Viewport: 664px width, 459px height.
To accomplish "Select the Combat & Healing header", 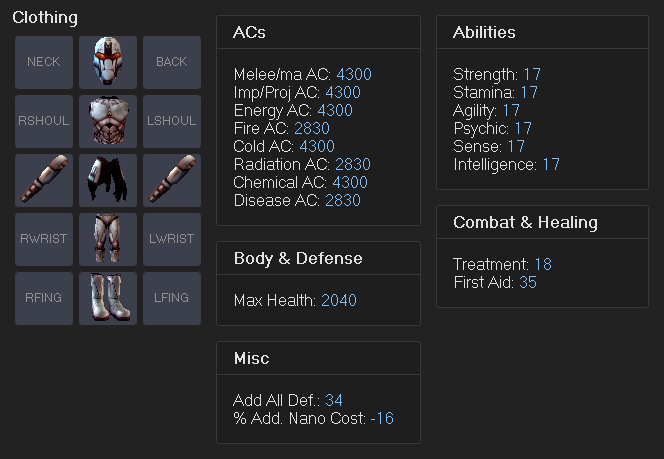I will 542,222.
